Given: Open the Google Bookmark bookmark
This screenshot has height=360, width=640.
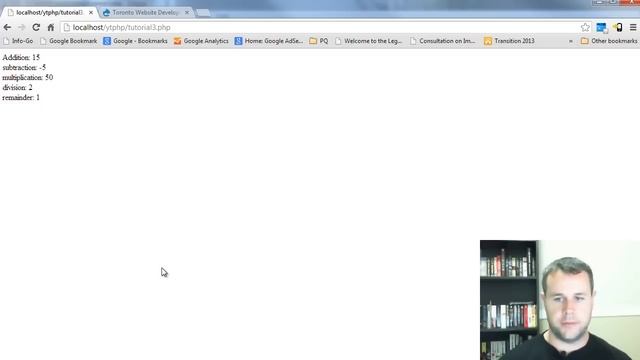Looking at the screenshot, I should [69, 41].
